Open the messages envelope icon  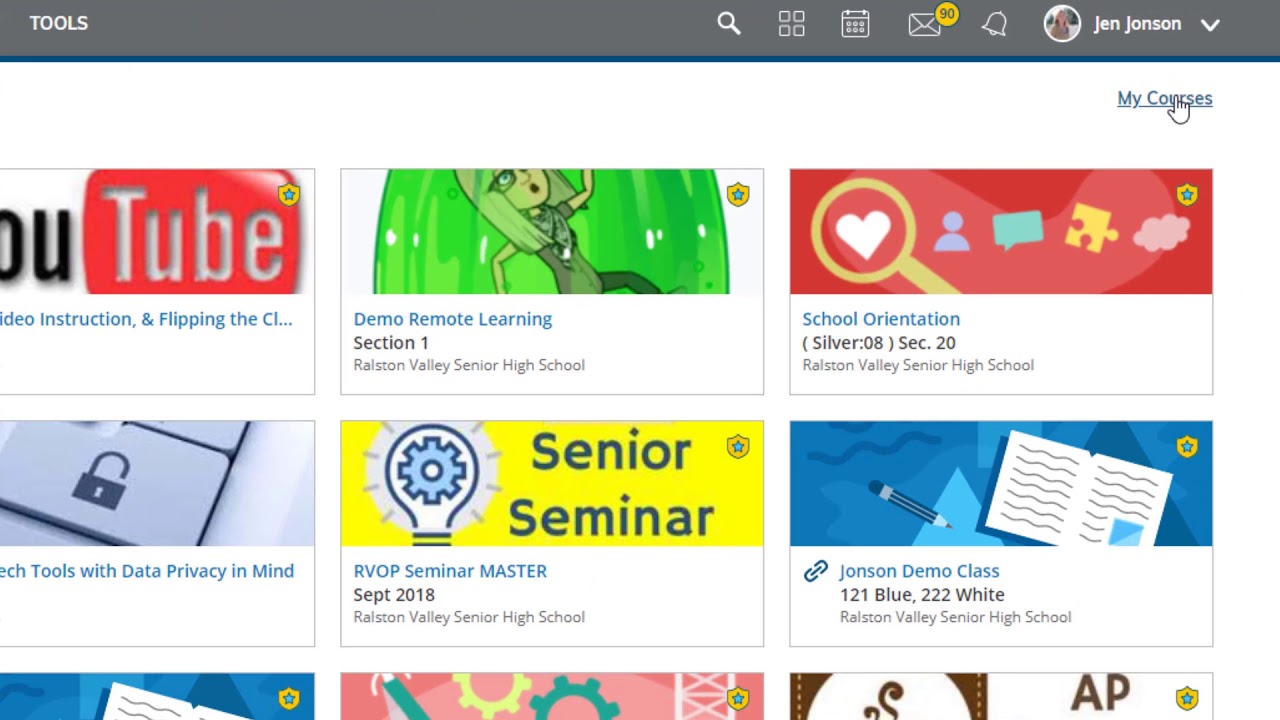pos(925,25)
